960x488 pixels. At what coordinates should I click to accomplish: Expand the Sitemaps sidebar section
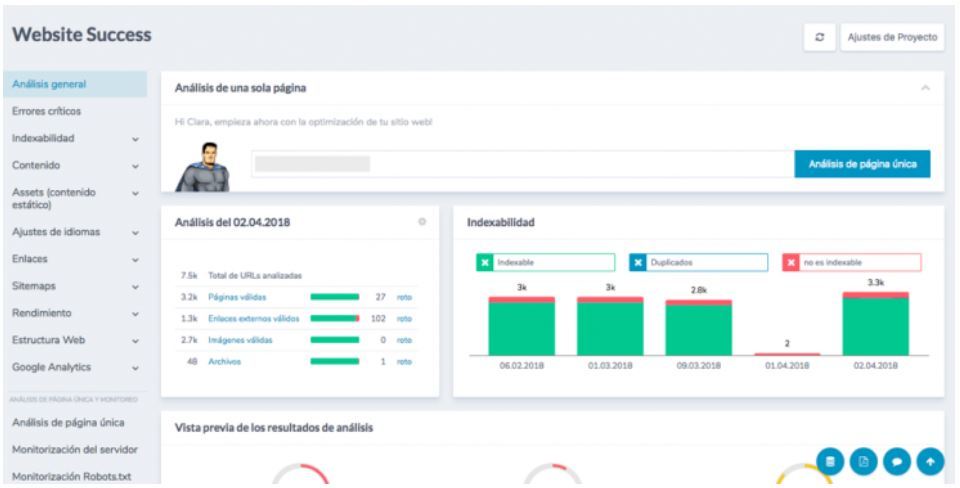click(135, 287)
